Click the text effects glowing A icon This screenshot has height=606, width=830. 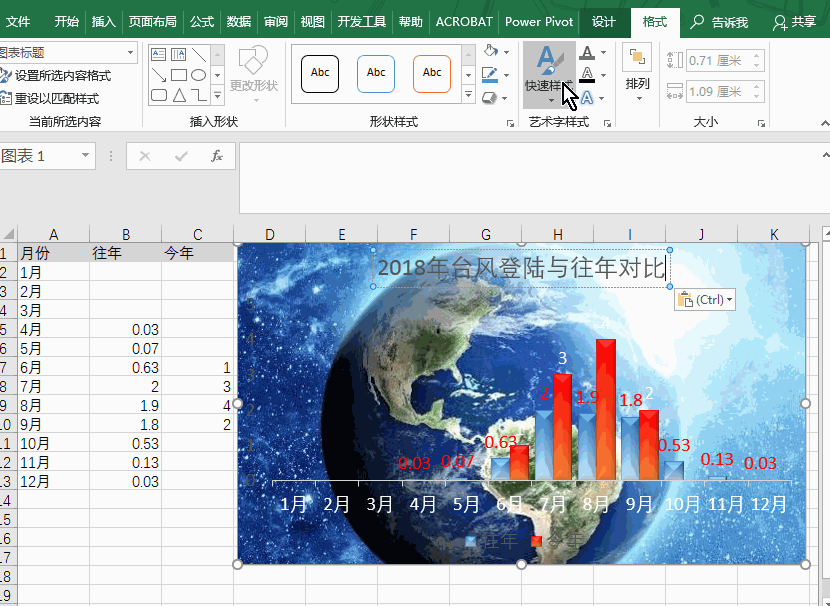tap(587, 98)
